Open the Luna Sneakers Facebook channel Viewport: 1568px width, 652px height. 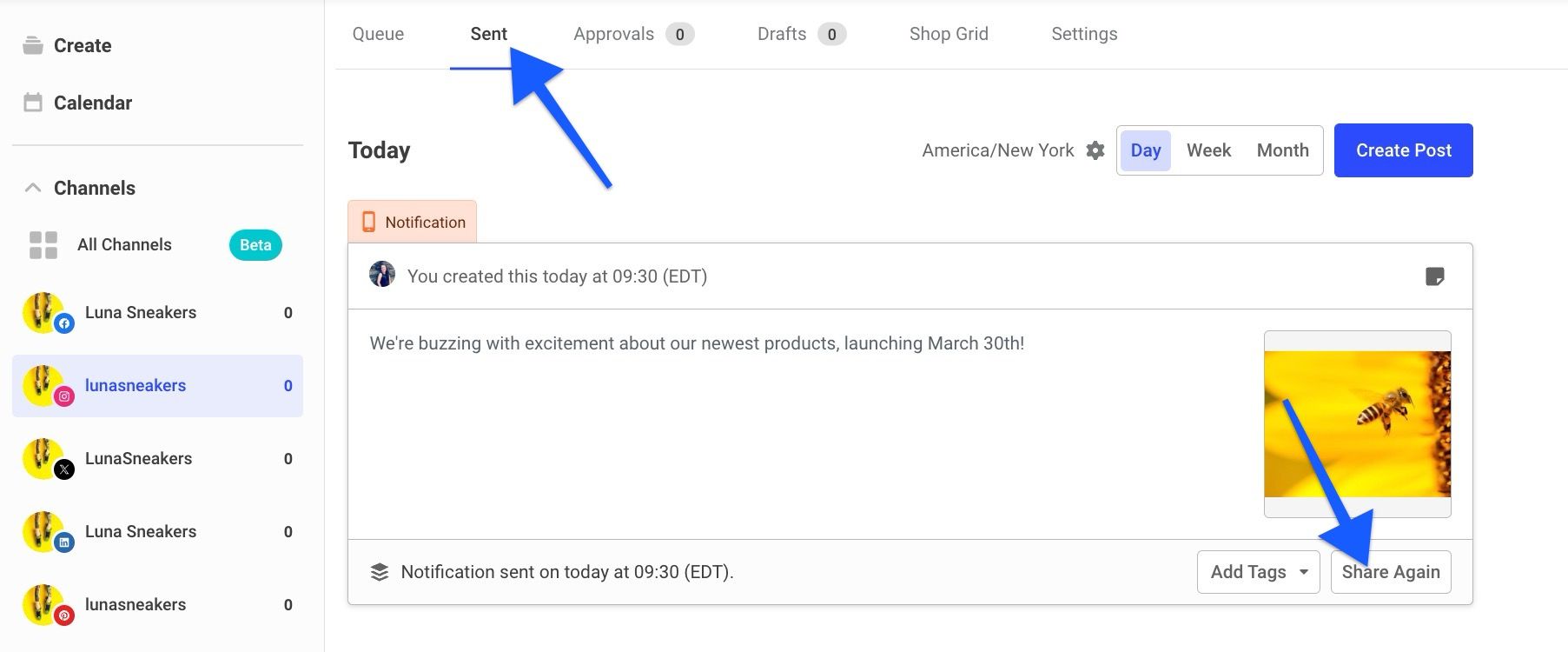click(141, 312)
